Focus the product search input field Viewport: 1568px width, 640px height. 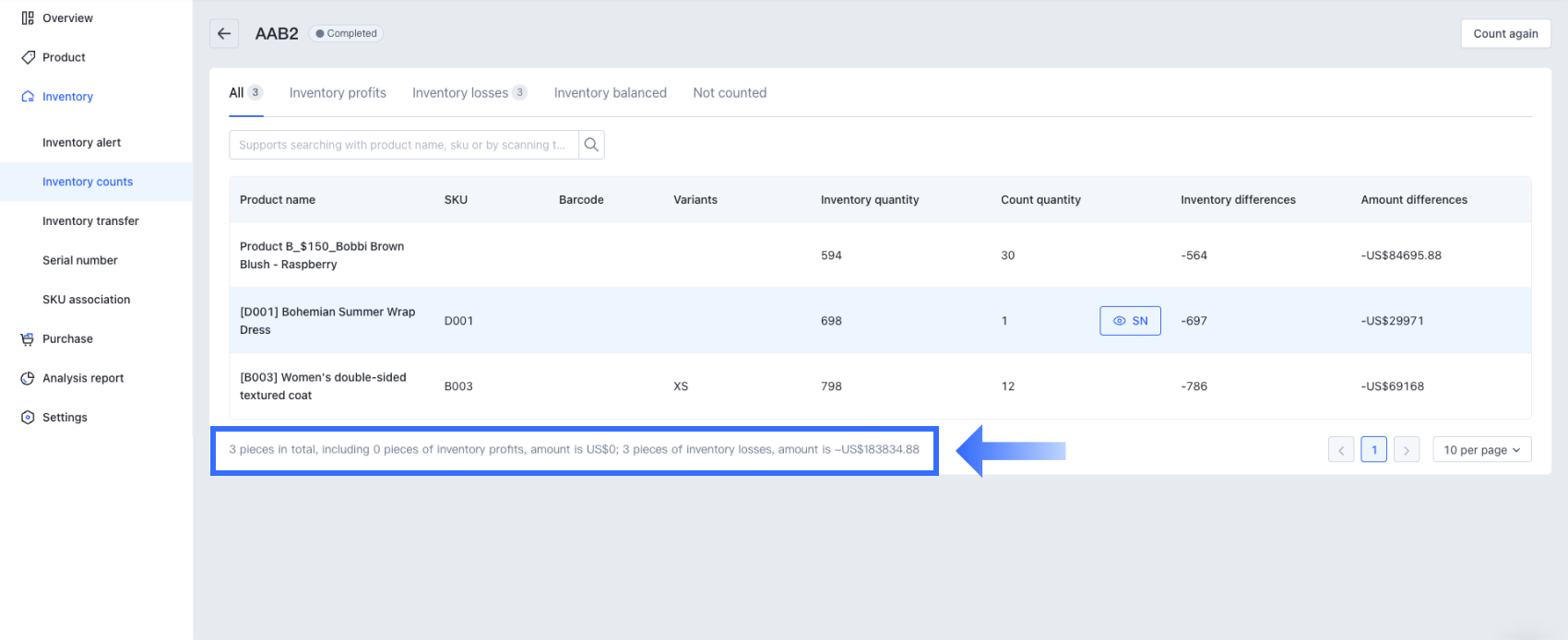[x=403, y=145]
